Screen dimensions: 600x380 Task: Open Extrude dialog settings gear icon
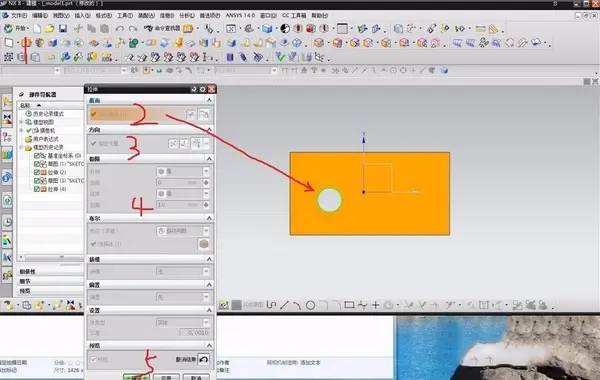[x=202, y=89]
